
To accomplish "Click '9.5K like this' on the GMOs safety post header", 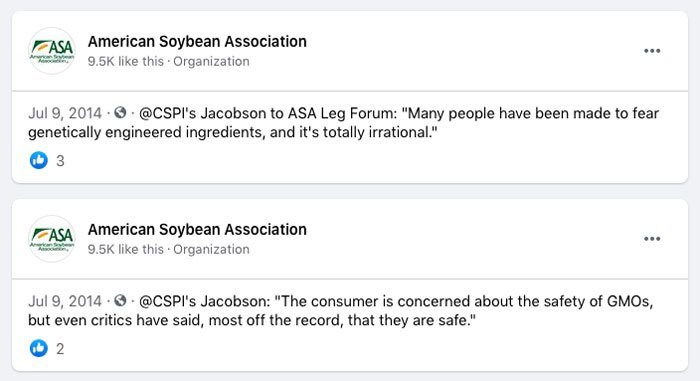I will 126,249.
